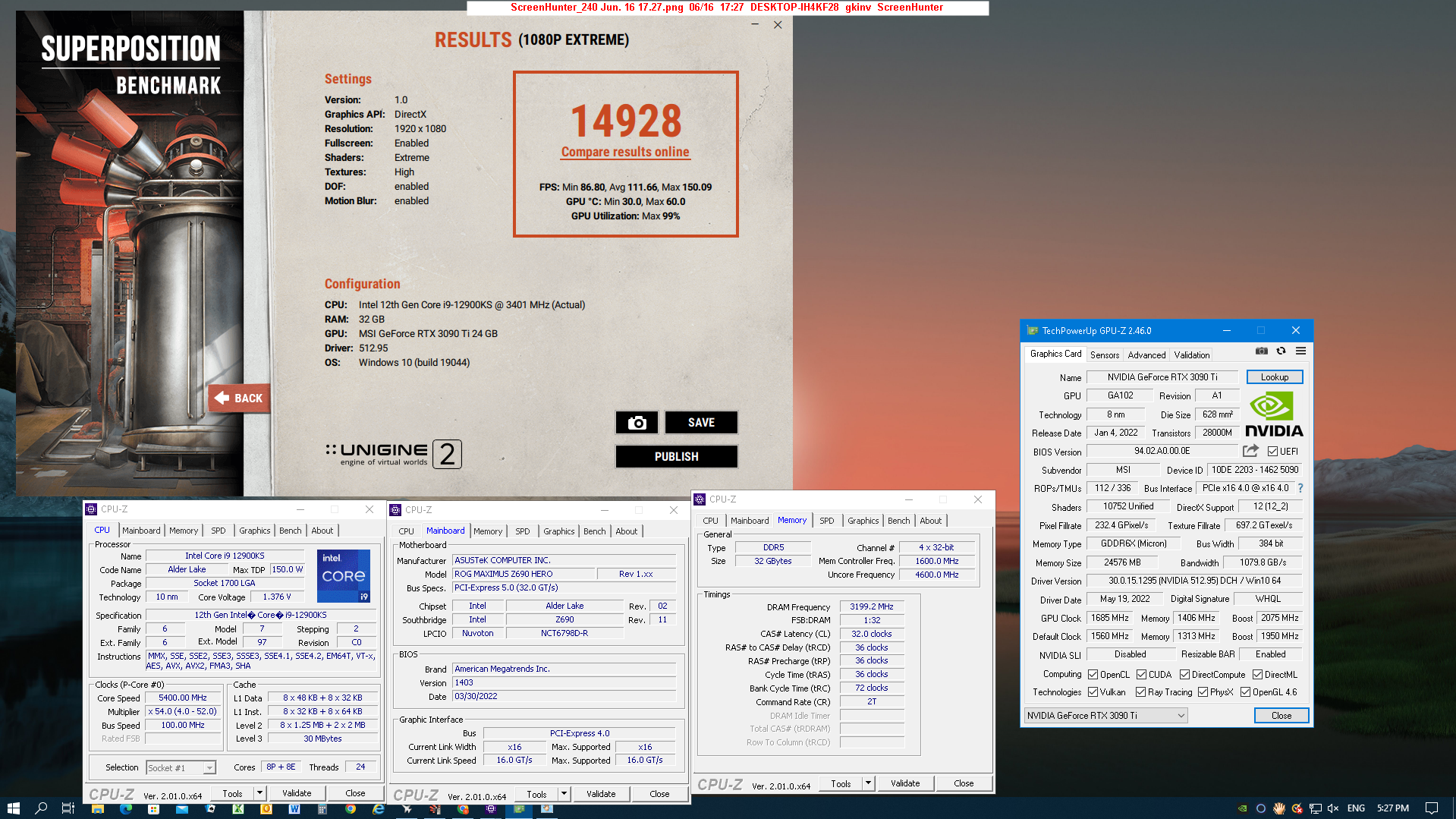The width and height of the screenshot is (1456, 819).
Task: Toggle the PhysX checkbox
Action: [1203, 692]
